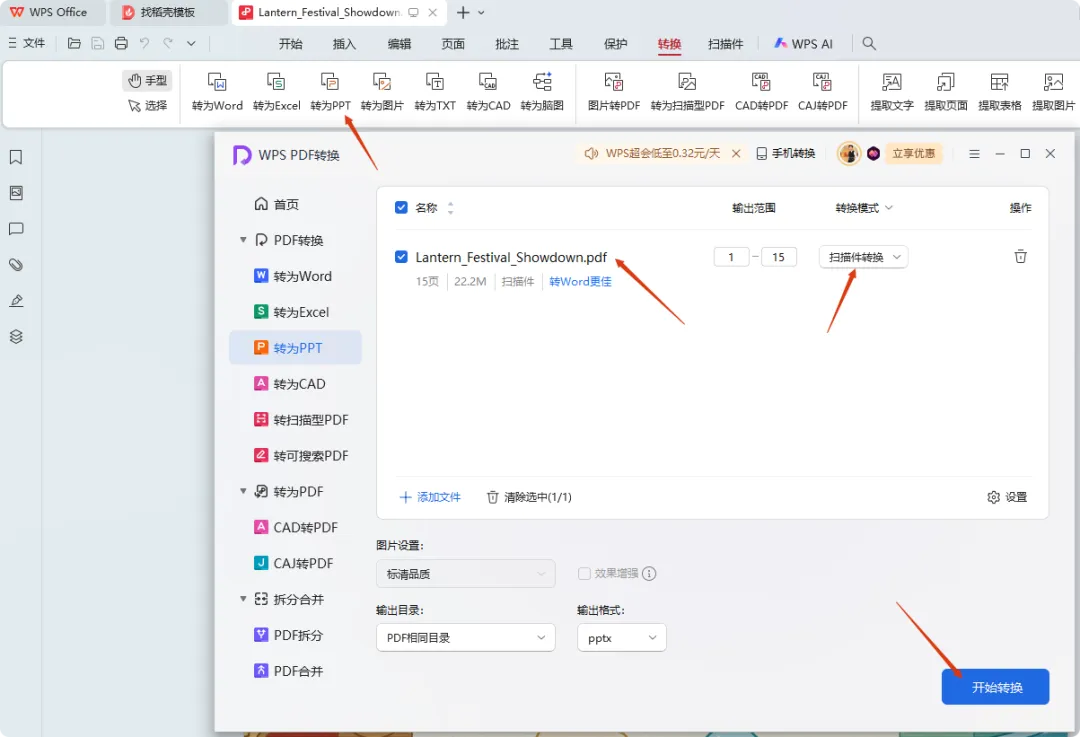This screenshot has height=737, width=1080.
Task: Click the search magnifier icon
Action: pyautogui.click(x=869, y=43)
